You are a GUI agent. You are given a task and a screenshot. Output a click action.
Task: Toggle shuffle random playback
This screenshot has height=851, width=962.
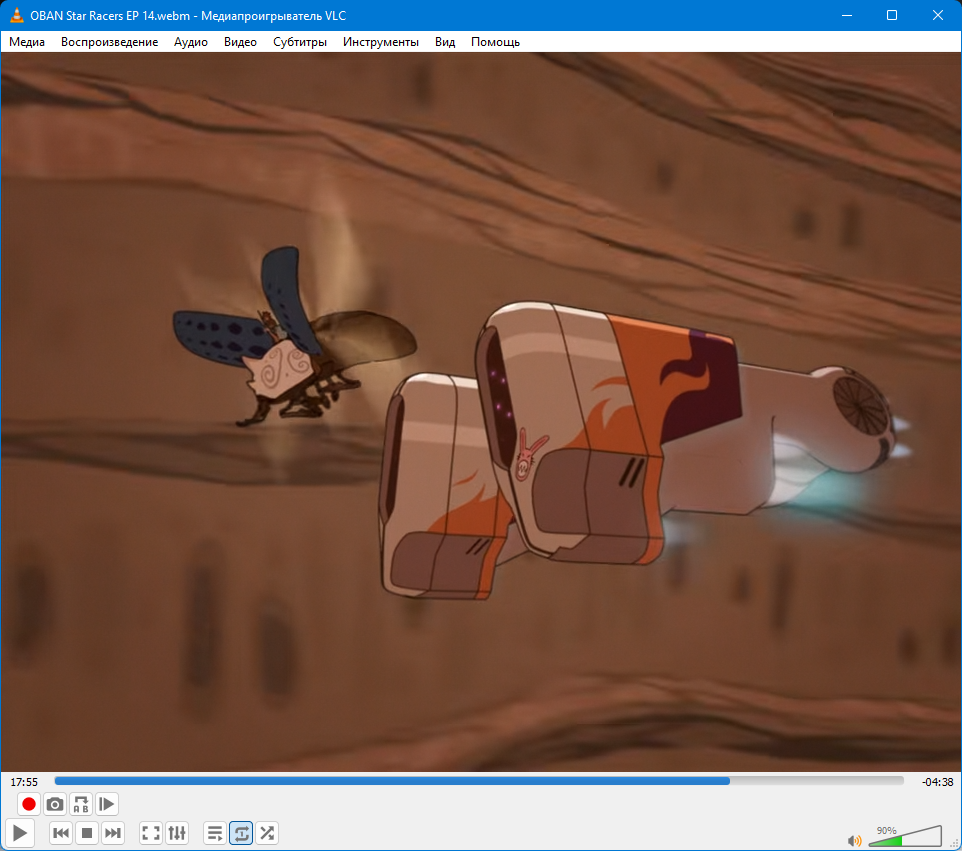tap(267, 833)
